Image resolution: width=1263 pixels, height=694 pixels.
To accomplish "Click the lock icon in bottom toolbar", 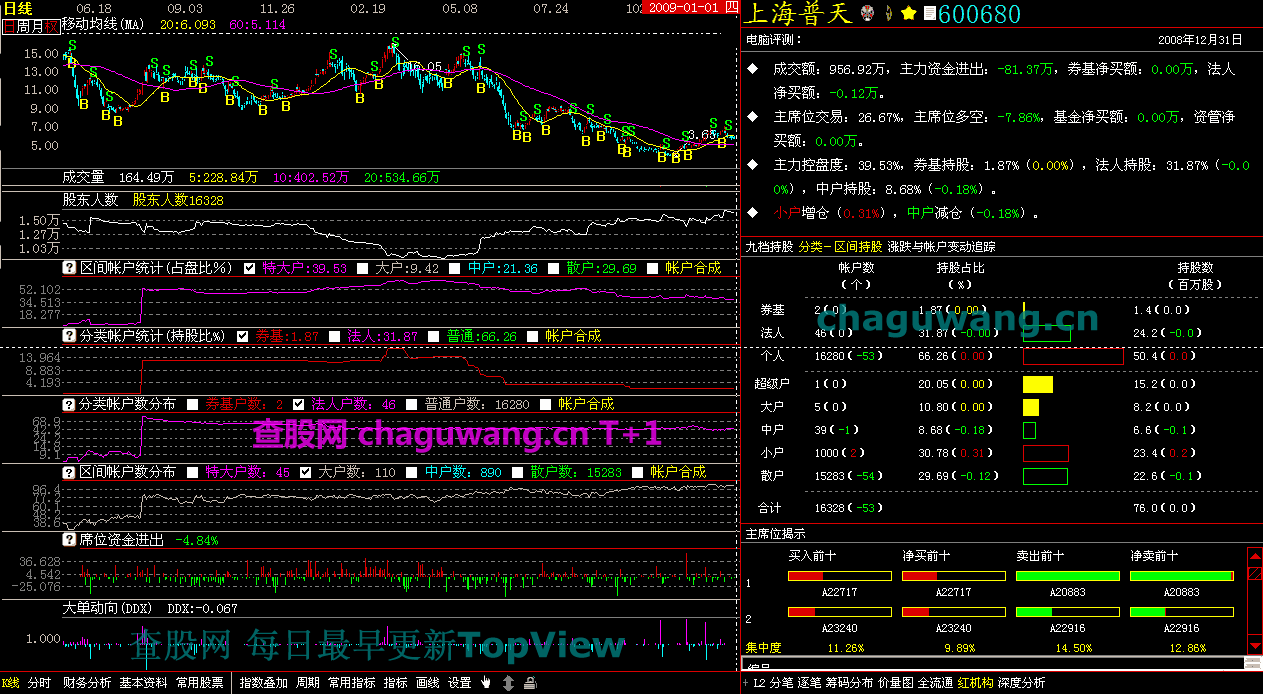I will tap(529, 683).
